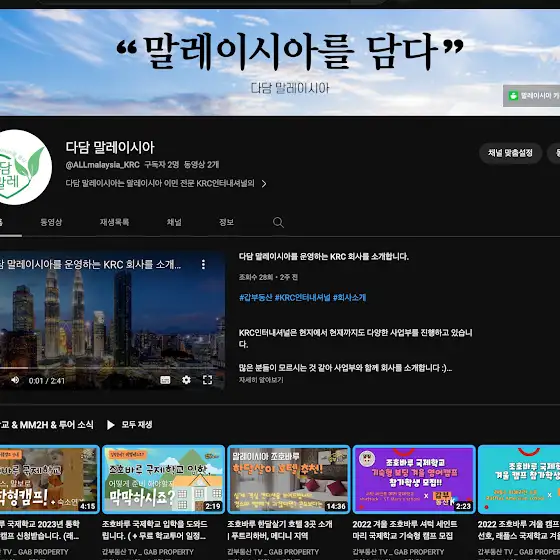Click channel name under the 2:19 video
560x560 pixels.
coord(148,552)
